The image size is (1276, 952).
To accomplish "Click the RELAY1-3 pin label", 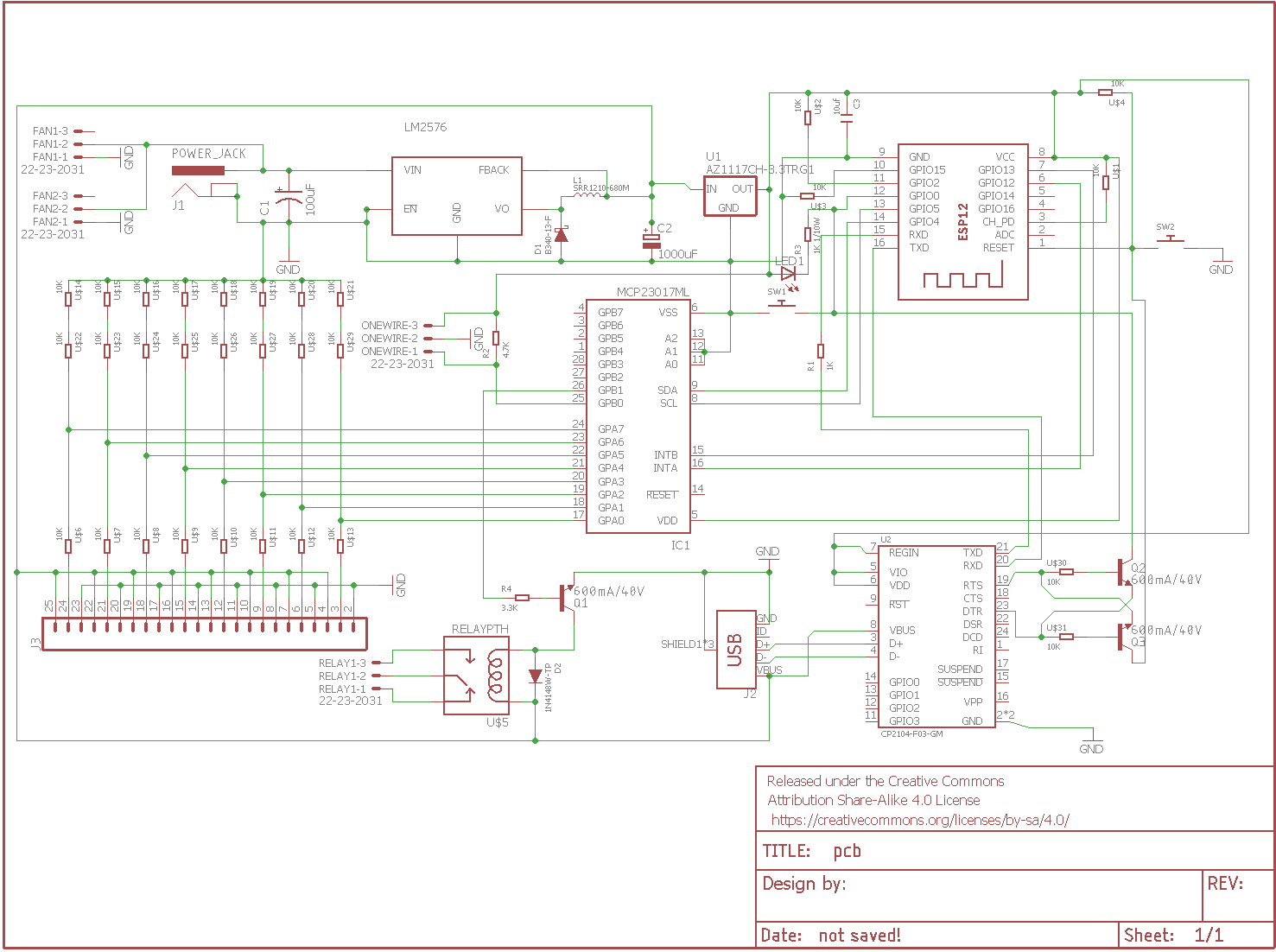I will pyautogui.click(x=342, y=663).
